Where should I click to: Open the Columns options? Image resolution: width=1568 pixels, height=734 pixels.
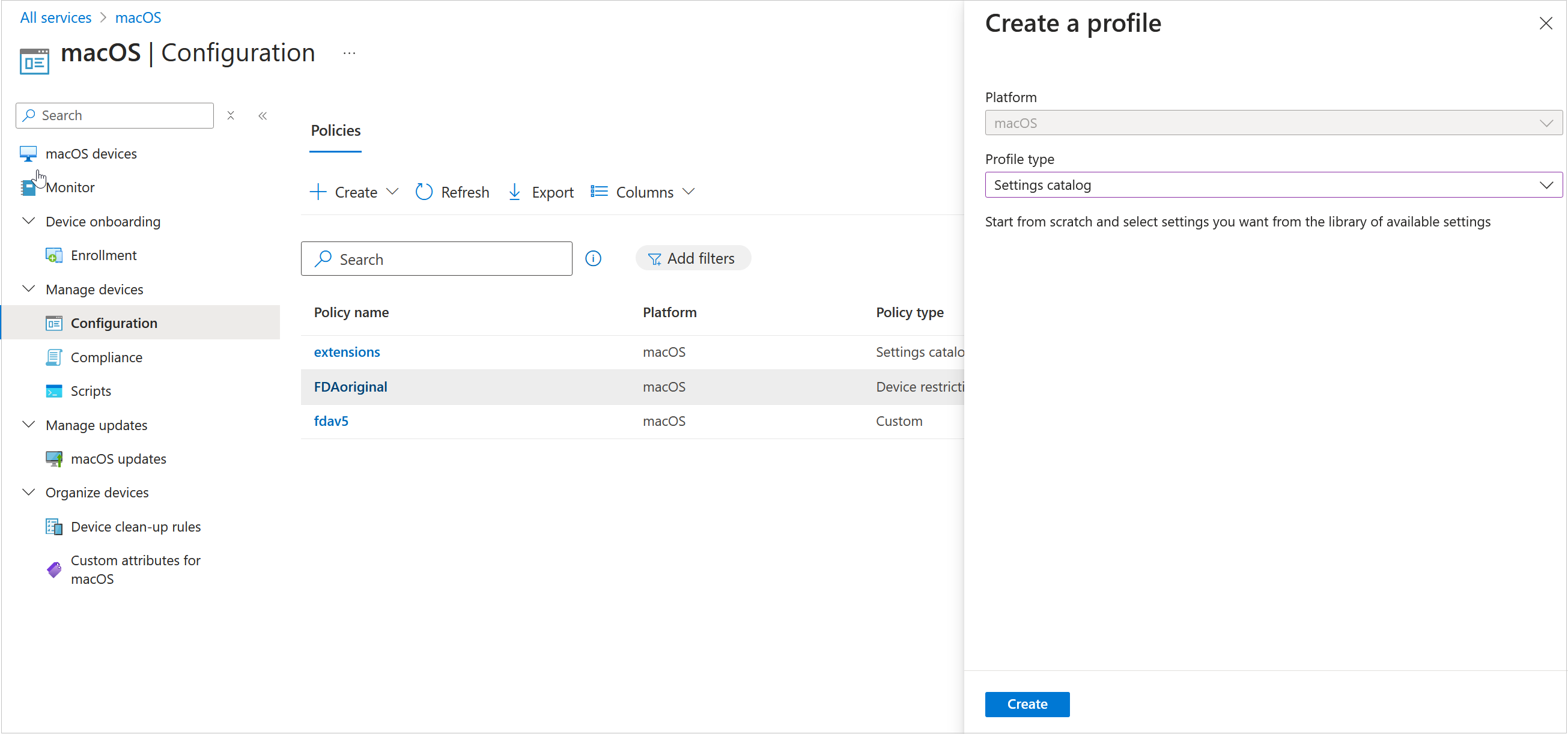click(x=642, y=192)
